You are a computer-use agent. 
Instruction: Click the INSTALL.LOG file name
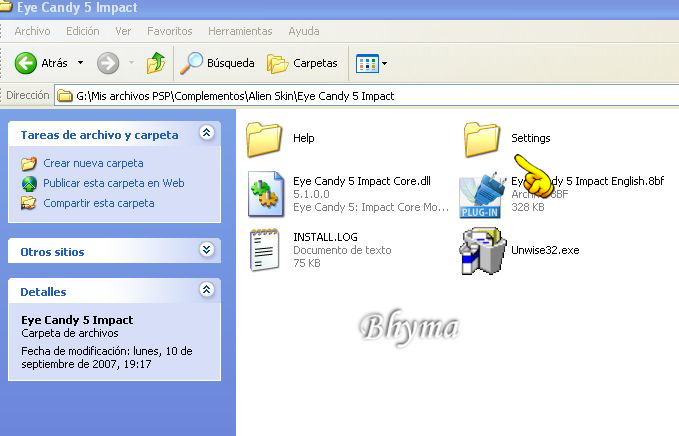coord(325,237)
